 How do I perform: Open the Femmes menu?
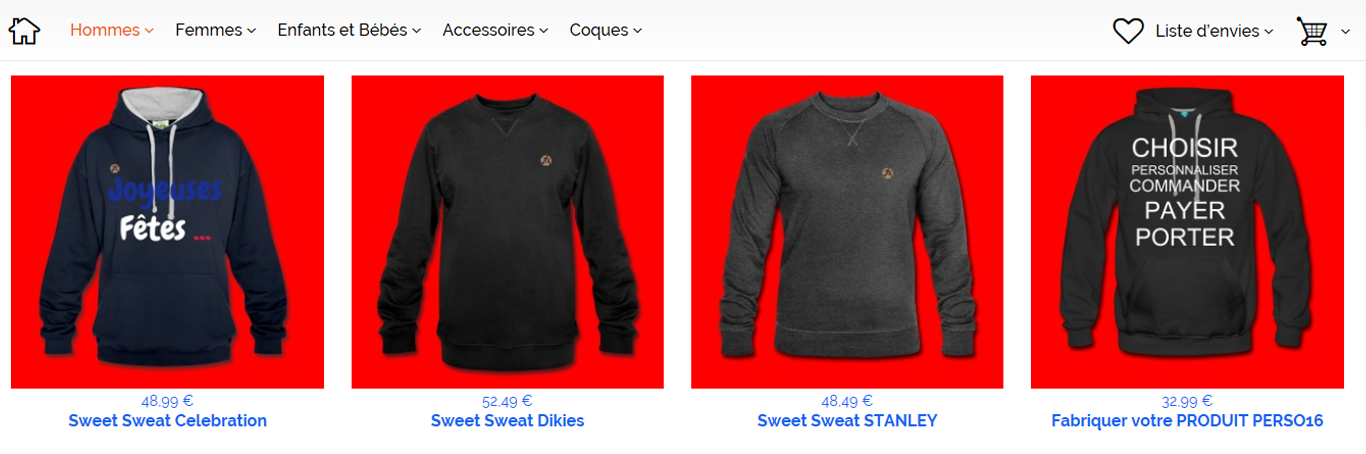click(215, 30)
